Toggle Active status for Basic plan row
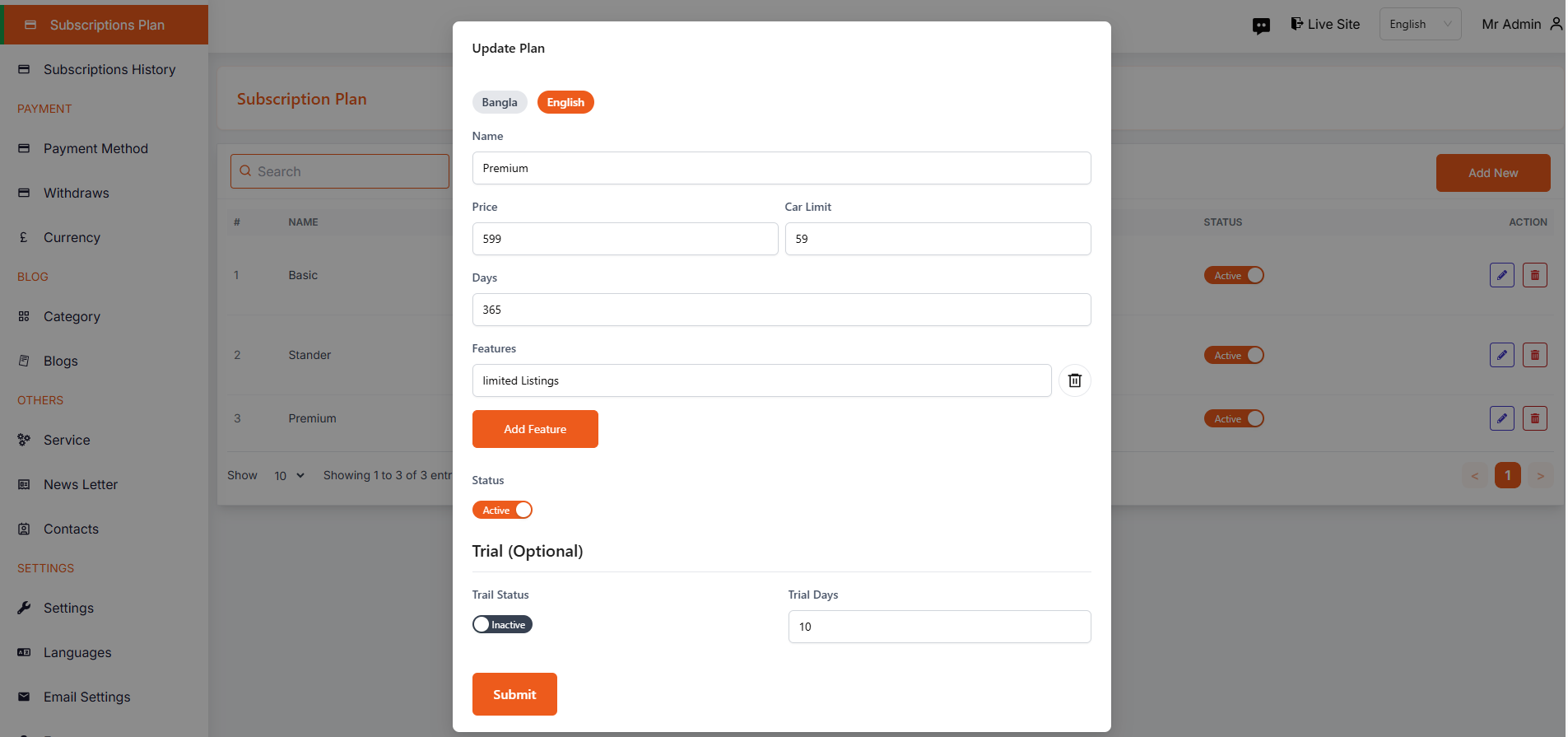 click(1233, 275)
